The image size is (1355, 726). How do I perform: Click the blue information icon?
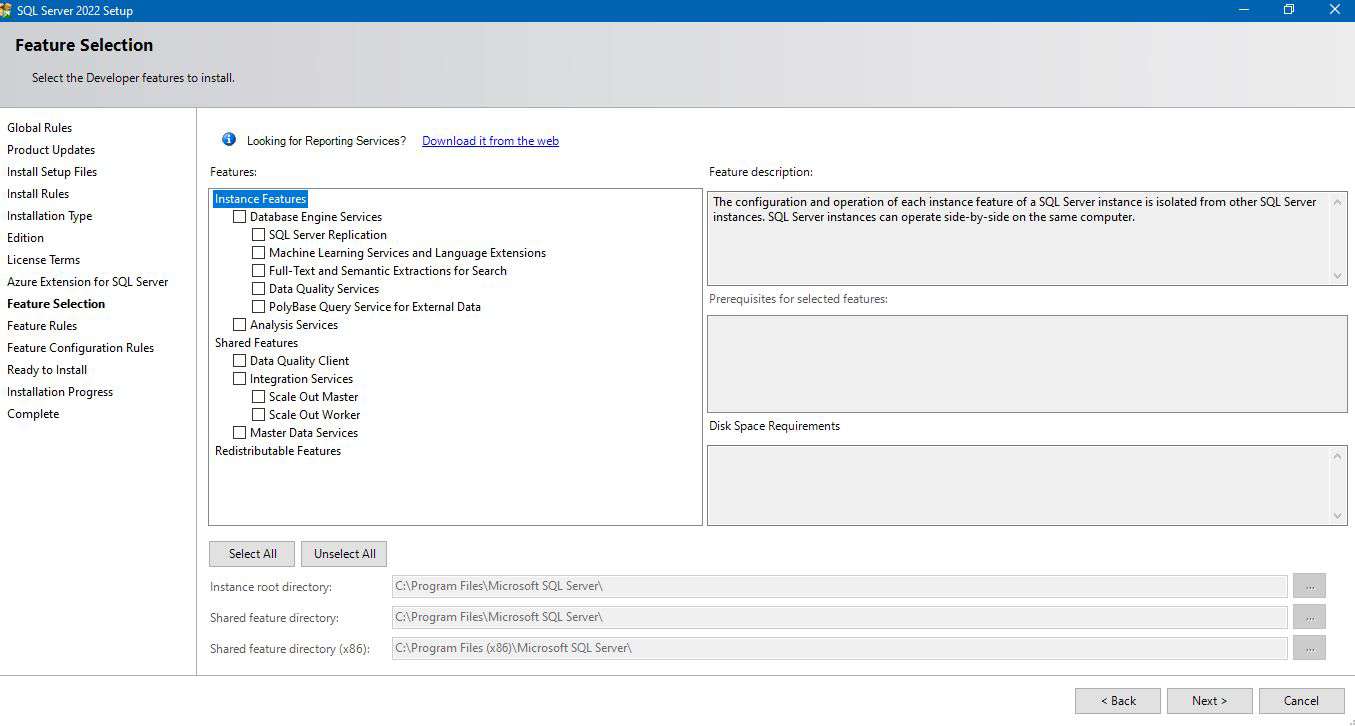click(229, 140)
